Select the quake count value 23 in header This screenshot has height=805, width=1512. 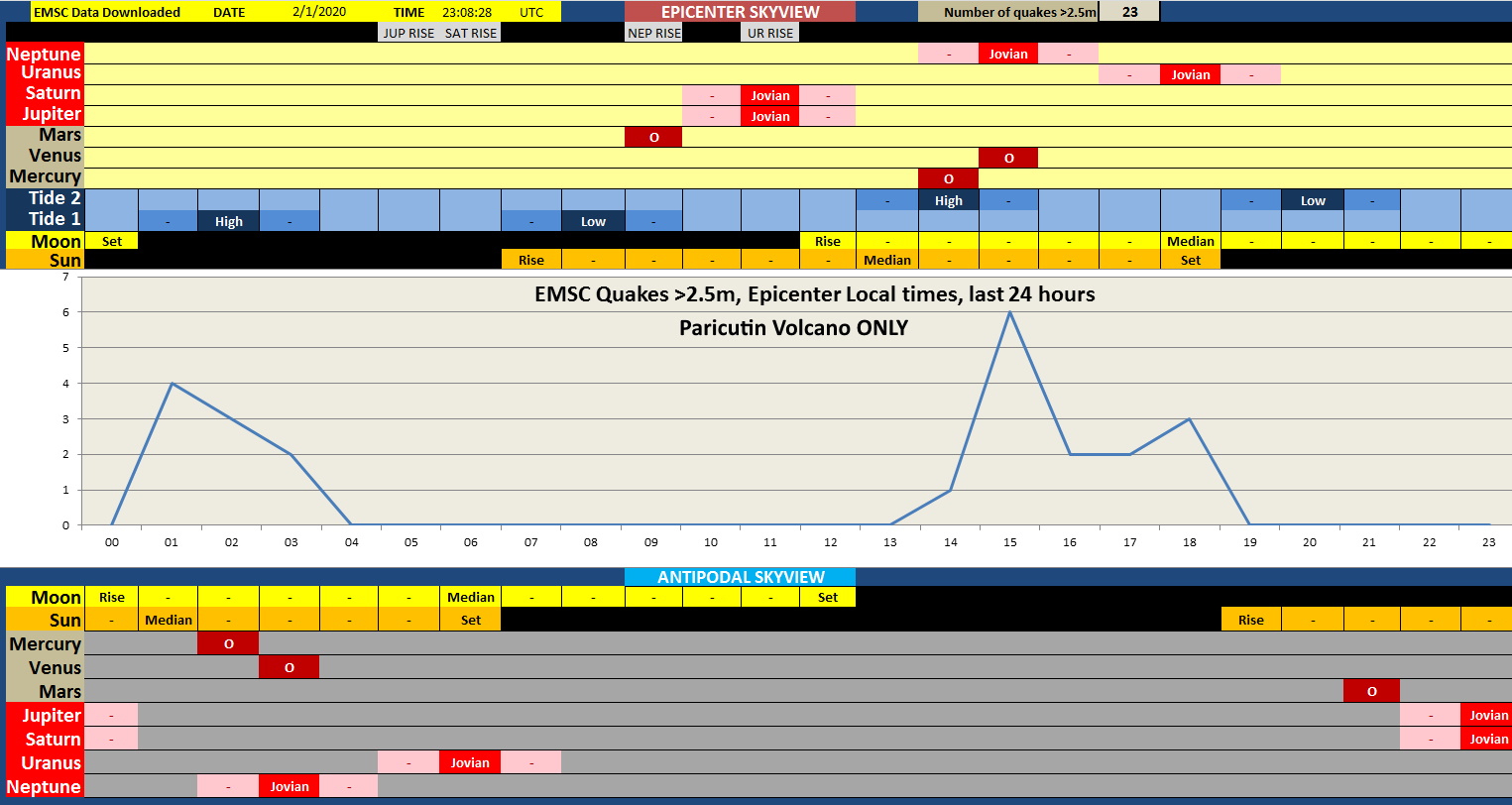[x=1129, y=12]
